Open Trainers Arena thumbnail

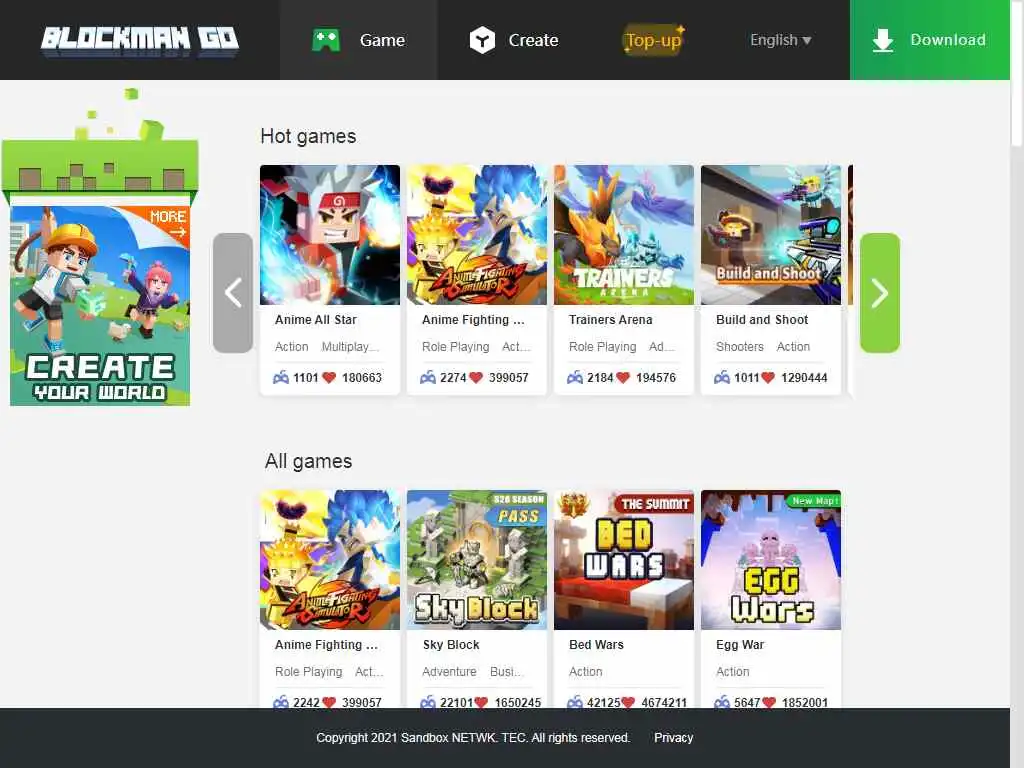click(x=624, y=234)
